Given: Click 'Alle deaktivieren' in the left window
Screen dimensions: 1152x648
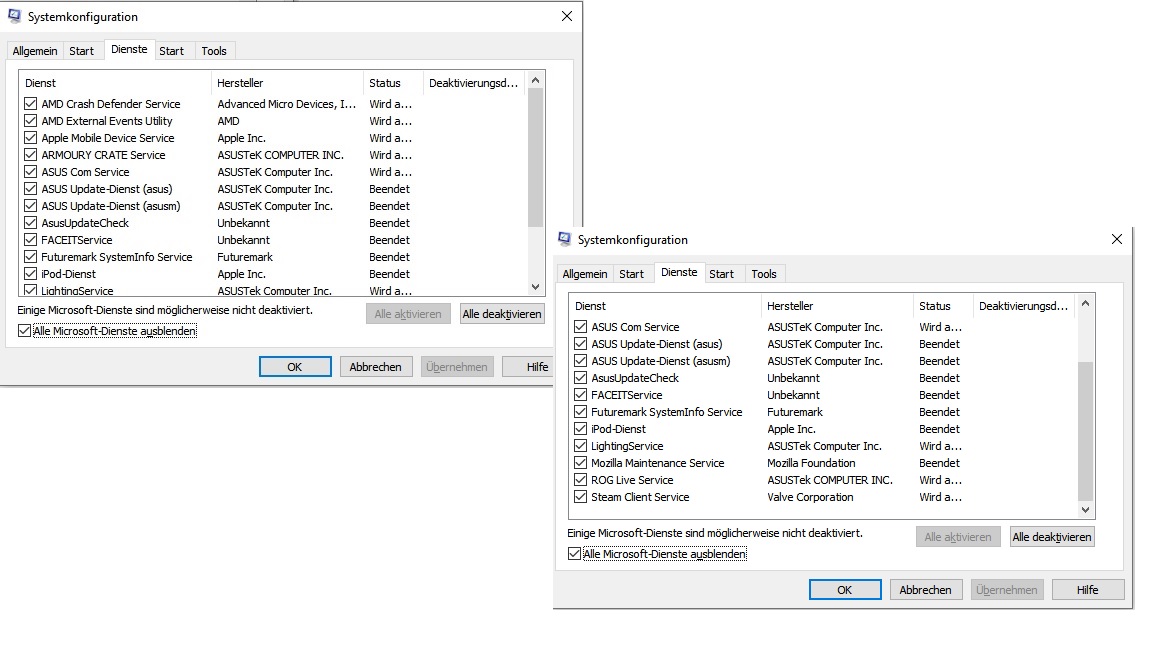Looking at the screenshot, I should pos(502,314).
